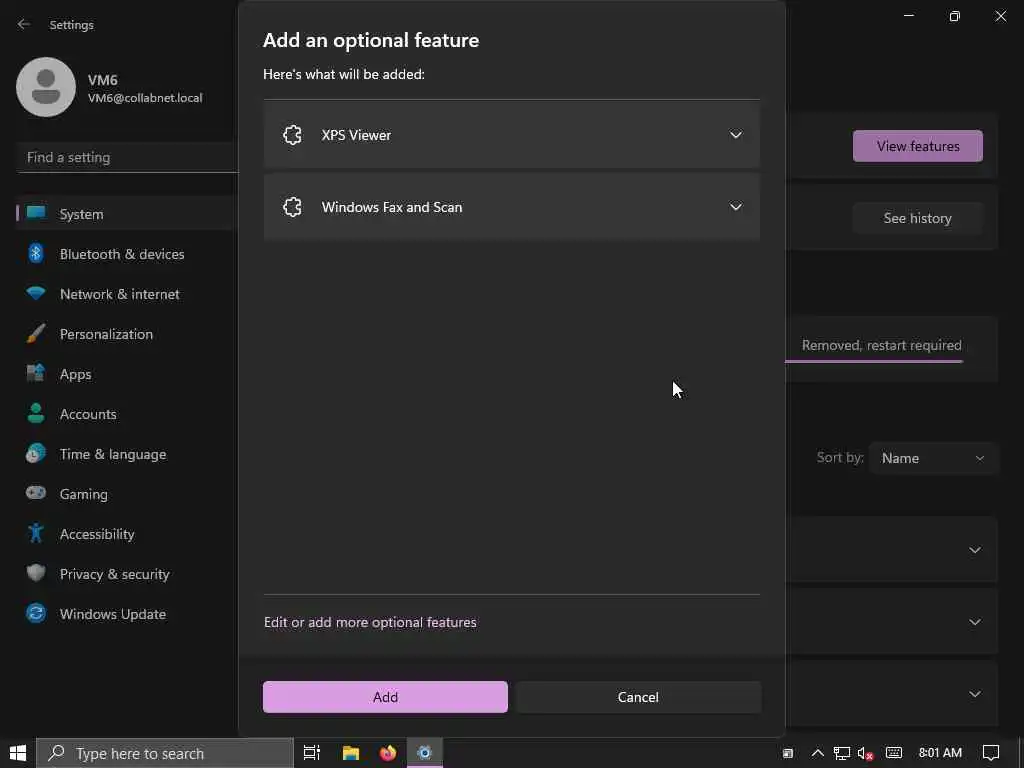Click the 8:01 AM clock

point(940,753)
